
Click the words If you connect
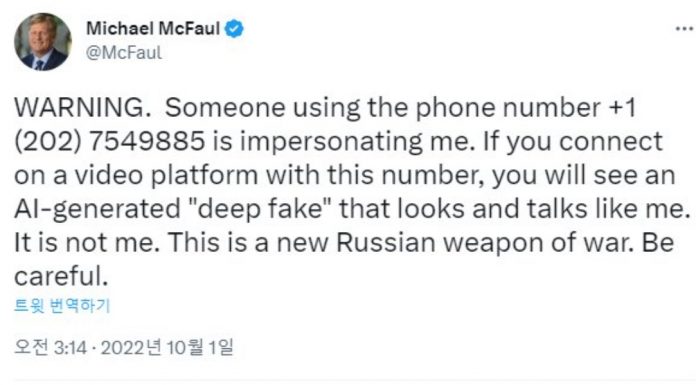click(572, 142)
